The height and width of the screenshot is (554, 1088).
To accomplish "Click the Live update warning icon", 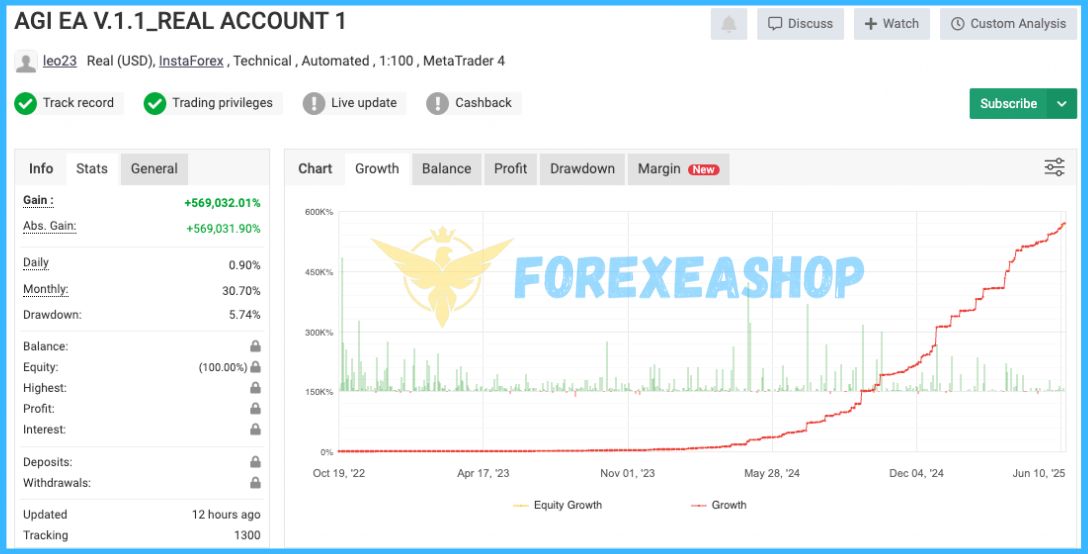I will (314, 103).
